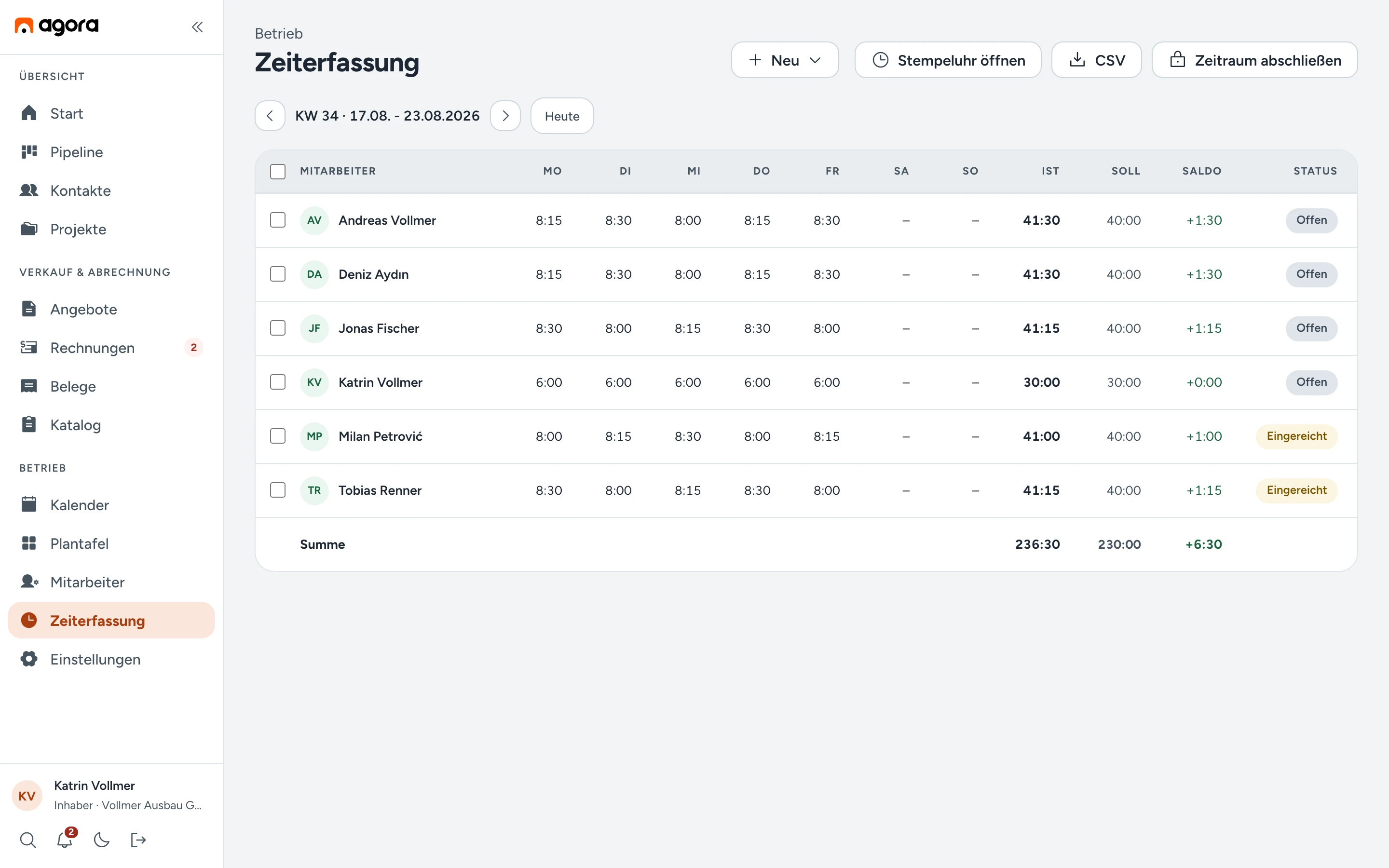Screen dimensions: 1389x868
Task: Open Projekte folder icon
Action: [x=29, y=229]
